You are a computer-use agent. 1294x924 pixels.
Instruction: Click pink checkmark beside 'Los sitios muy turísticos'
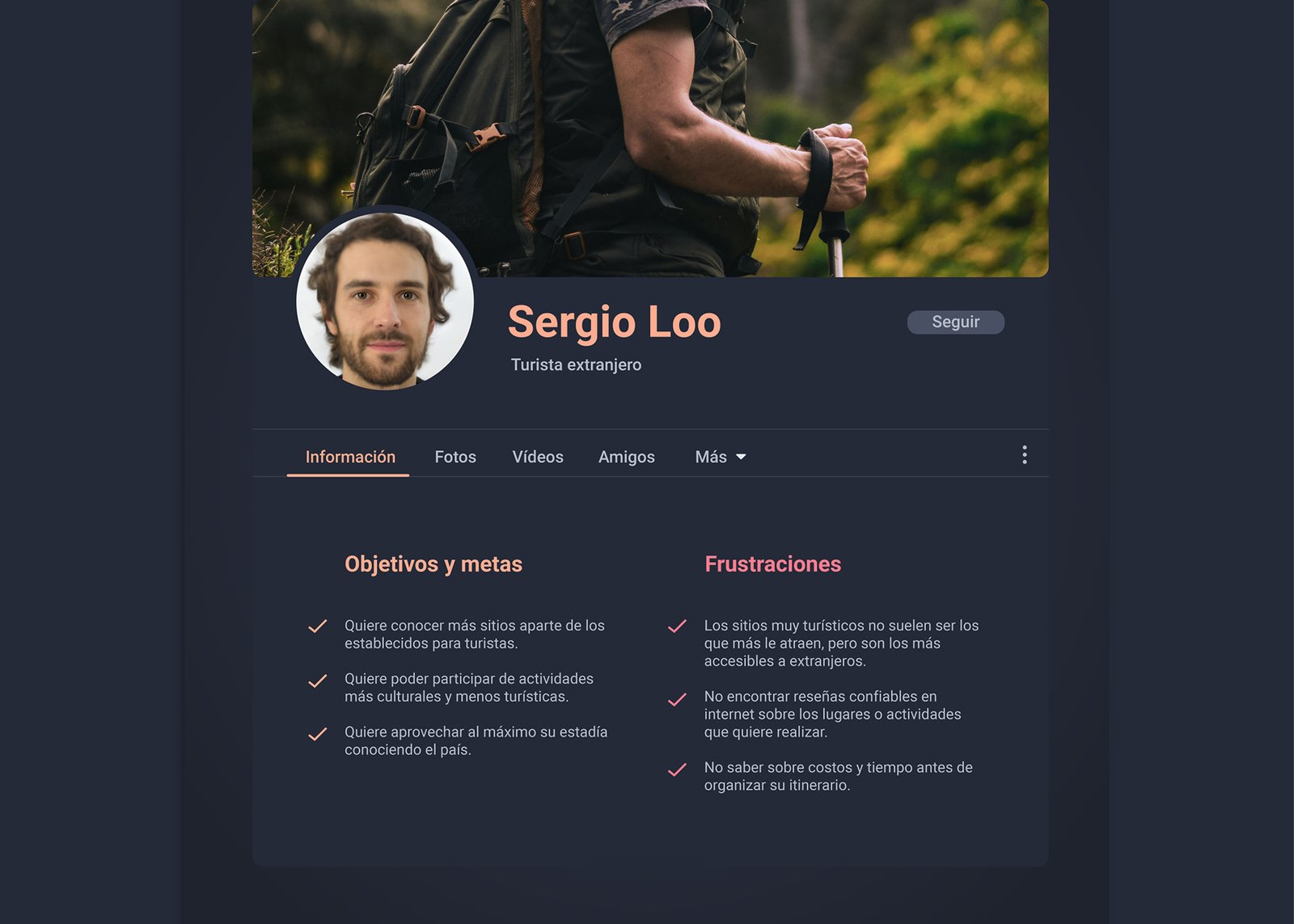[x=677, y=627]
